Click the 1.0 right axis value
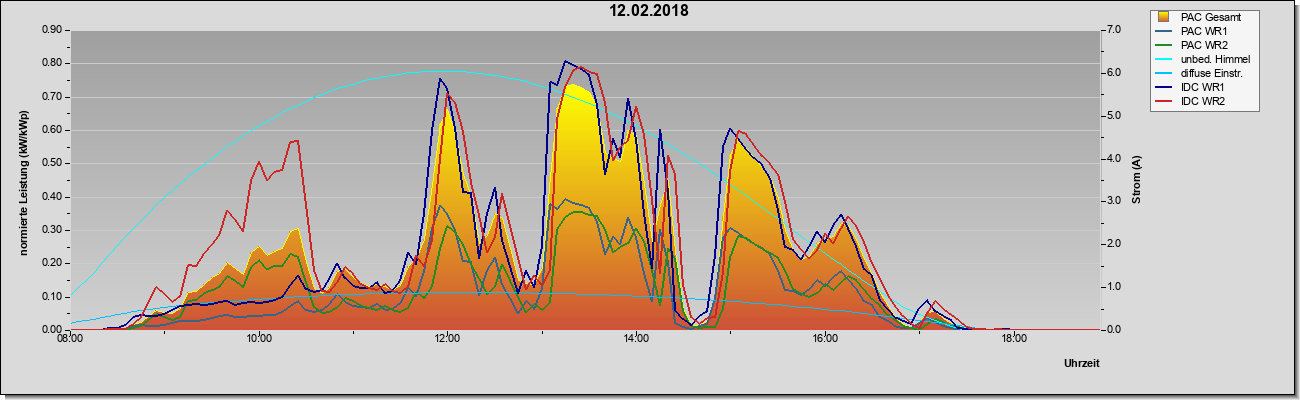The width and height of the screenshot is (1300, 400). [1113, 287]
